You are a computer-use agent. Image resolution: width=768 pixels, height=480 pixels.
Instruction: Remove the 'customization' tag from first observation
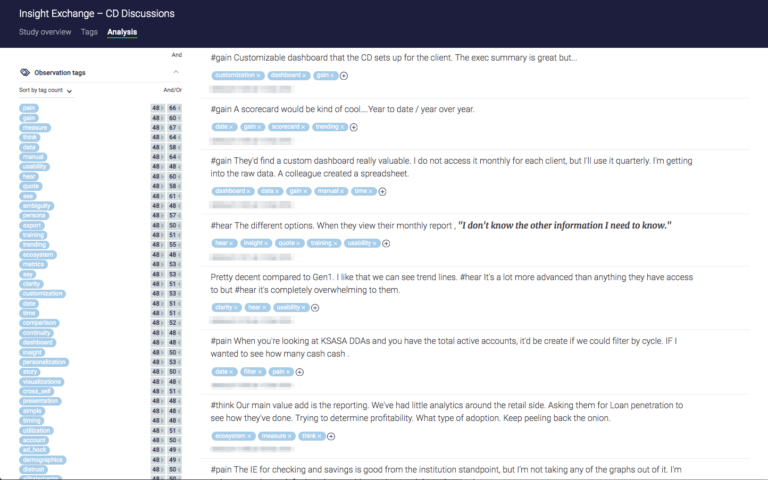(x=259, y=76)
